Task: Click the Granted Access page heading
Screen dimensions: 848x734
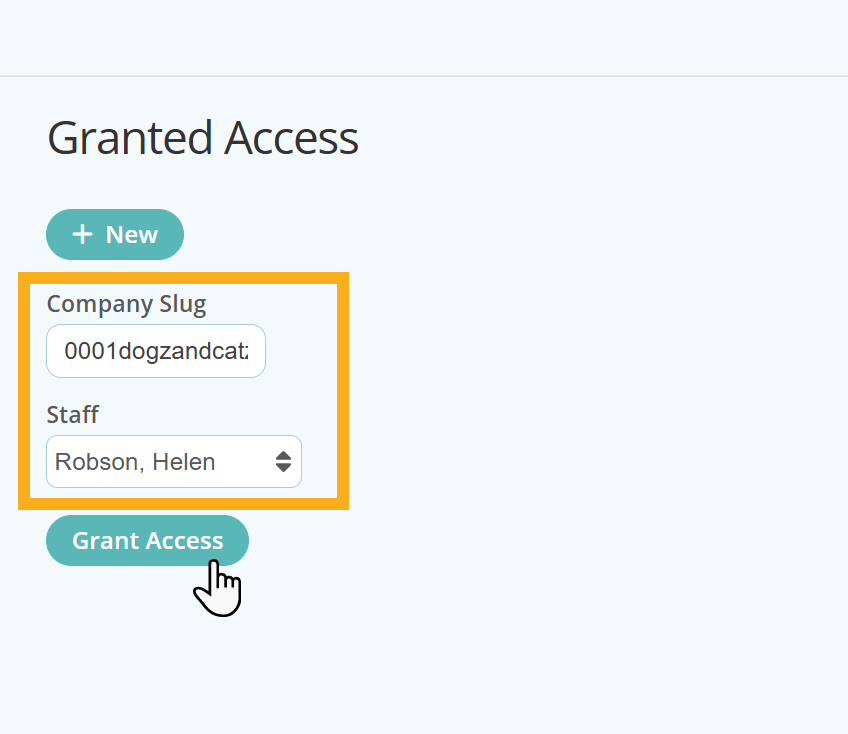Action: point(203,138)
